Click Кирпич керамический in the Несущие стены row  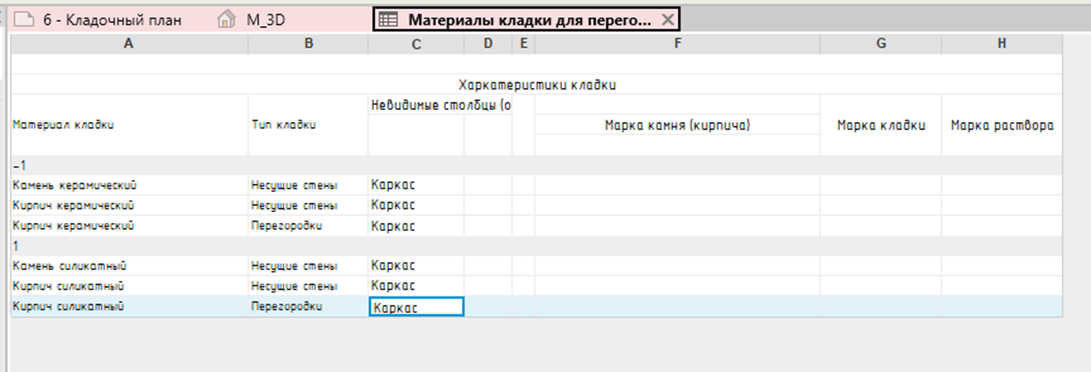[x=129, y=206]
